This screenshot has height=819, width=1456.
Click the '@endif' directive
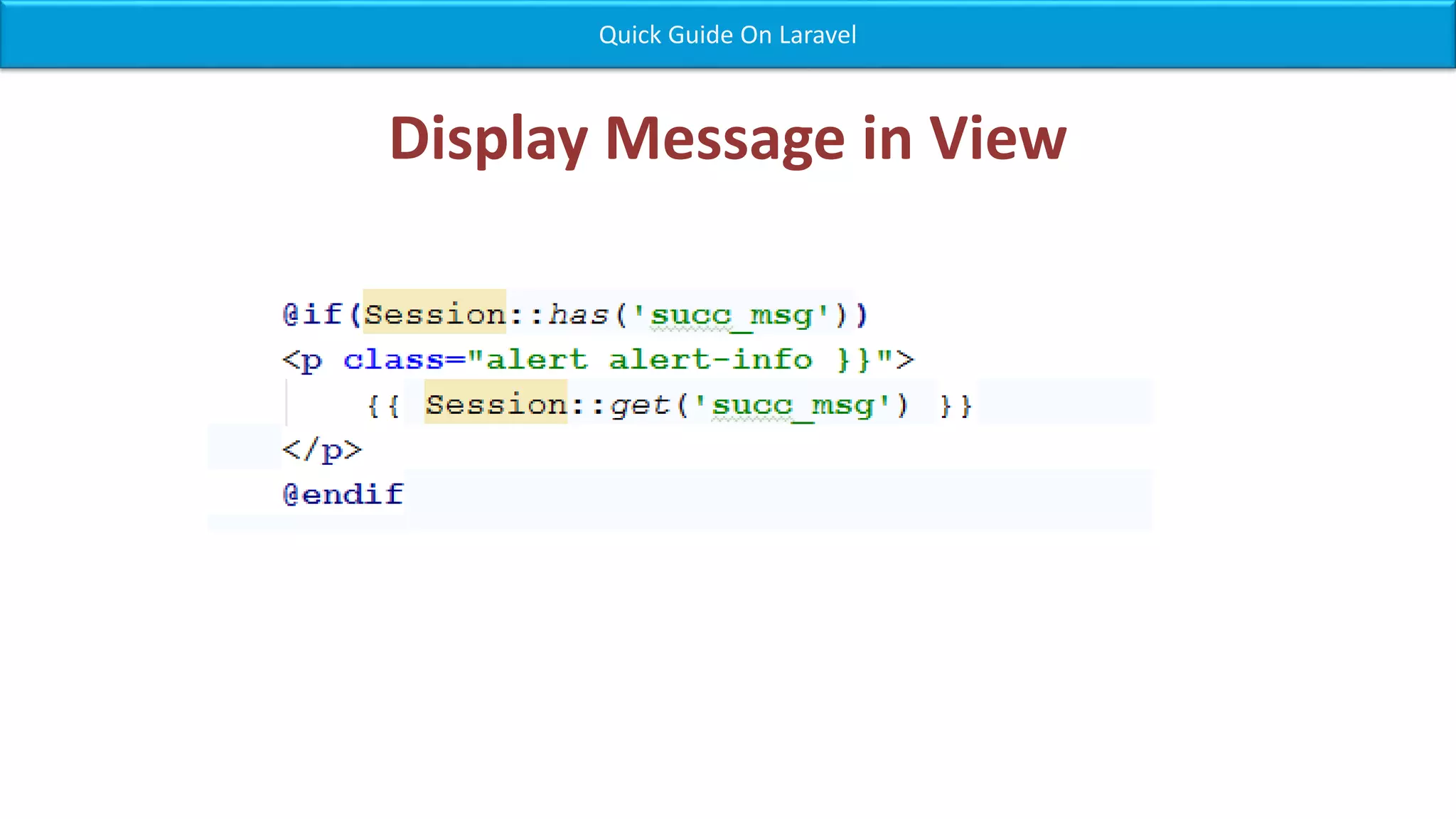[343, 495]
